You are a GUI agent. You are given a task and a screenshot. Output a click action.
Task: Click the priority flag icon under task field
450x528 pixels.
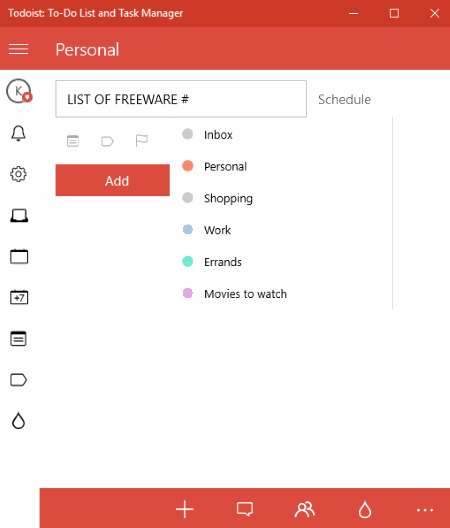pos(141,140)
